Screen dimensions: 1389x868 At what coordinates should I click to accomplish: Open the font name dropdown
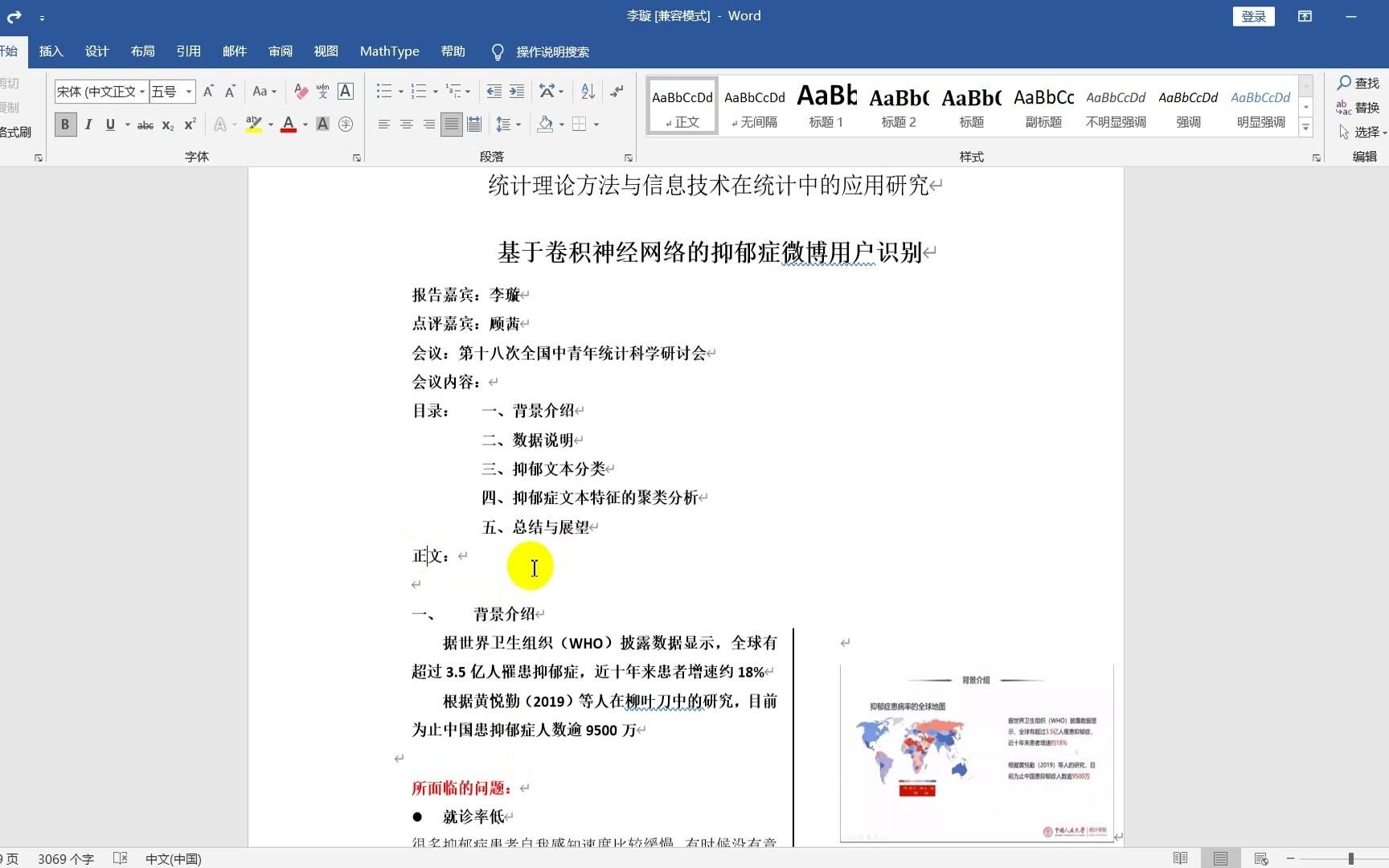[x=141, y=91]
